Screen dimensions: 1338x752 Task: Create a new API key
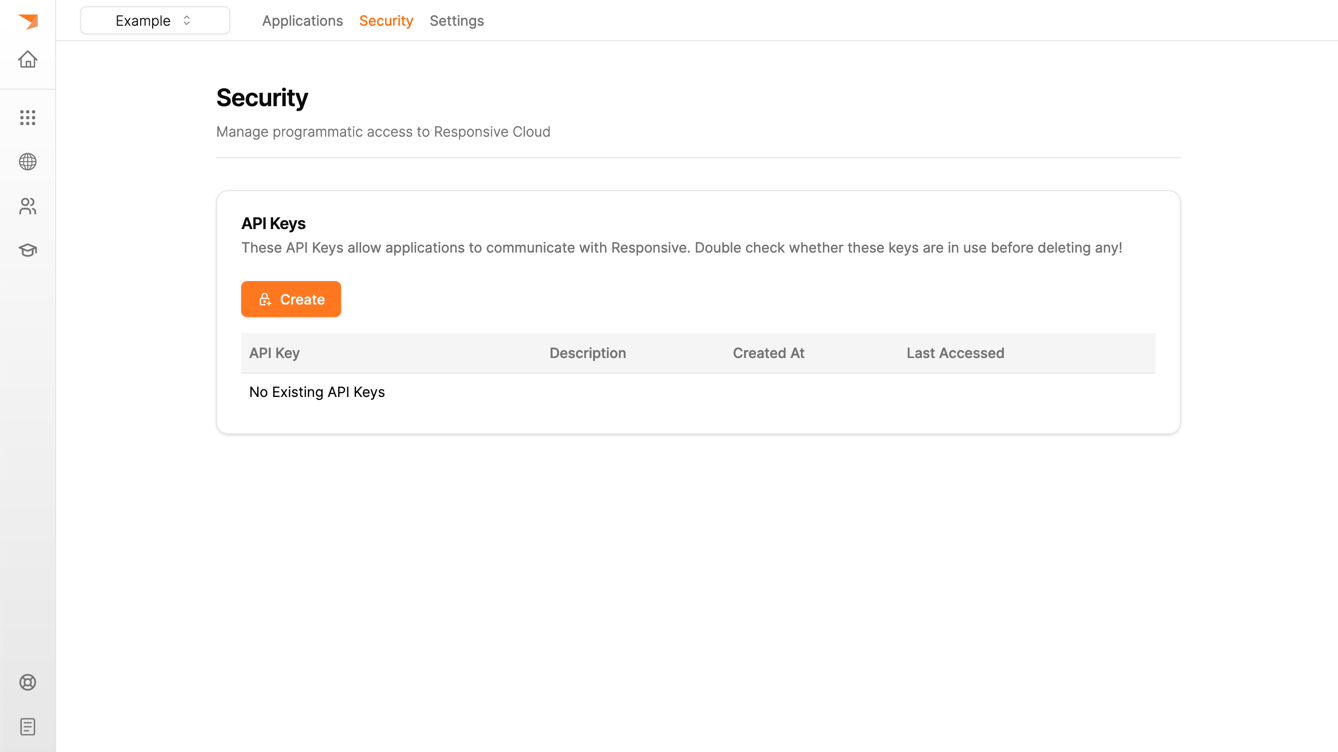[x=291, y=299]
